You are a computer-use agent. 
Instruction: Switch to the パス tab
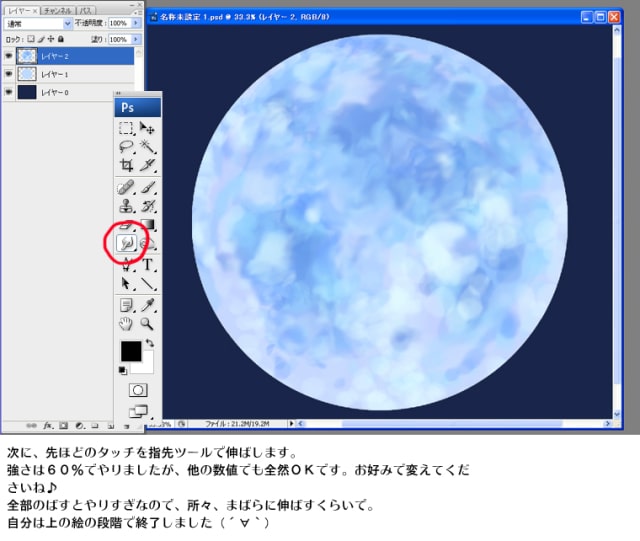click(x=85, y=11)
